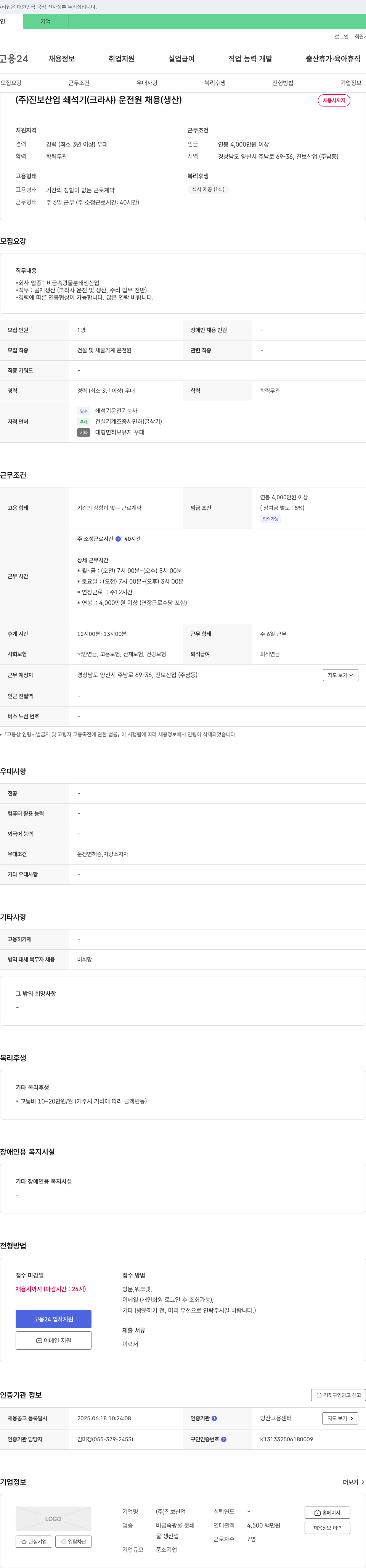The height and width of the screenshot is (1568, 366).
Task: Expand 지도 보기 for 근무 예정지
Action: [x=340, y=675]
